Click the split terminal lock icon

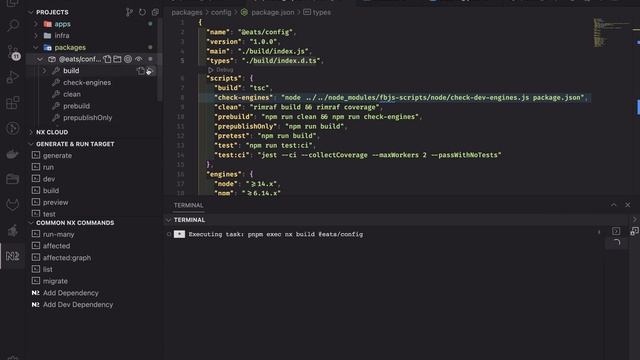pyautogui.click(x=634, y=231)
